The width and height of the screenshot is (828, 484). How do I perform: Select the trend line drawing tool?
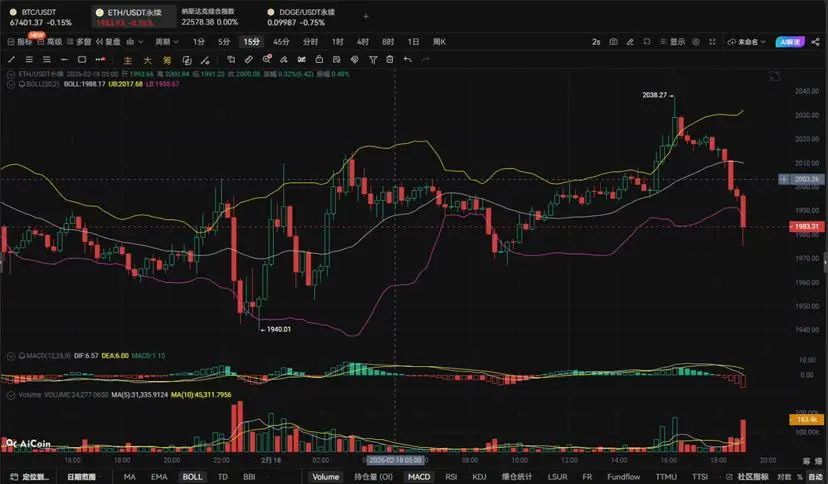(x=12, y=60)
